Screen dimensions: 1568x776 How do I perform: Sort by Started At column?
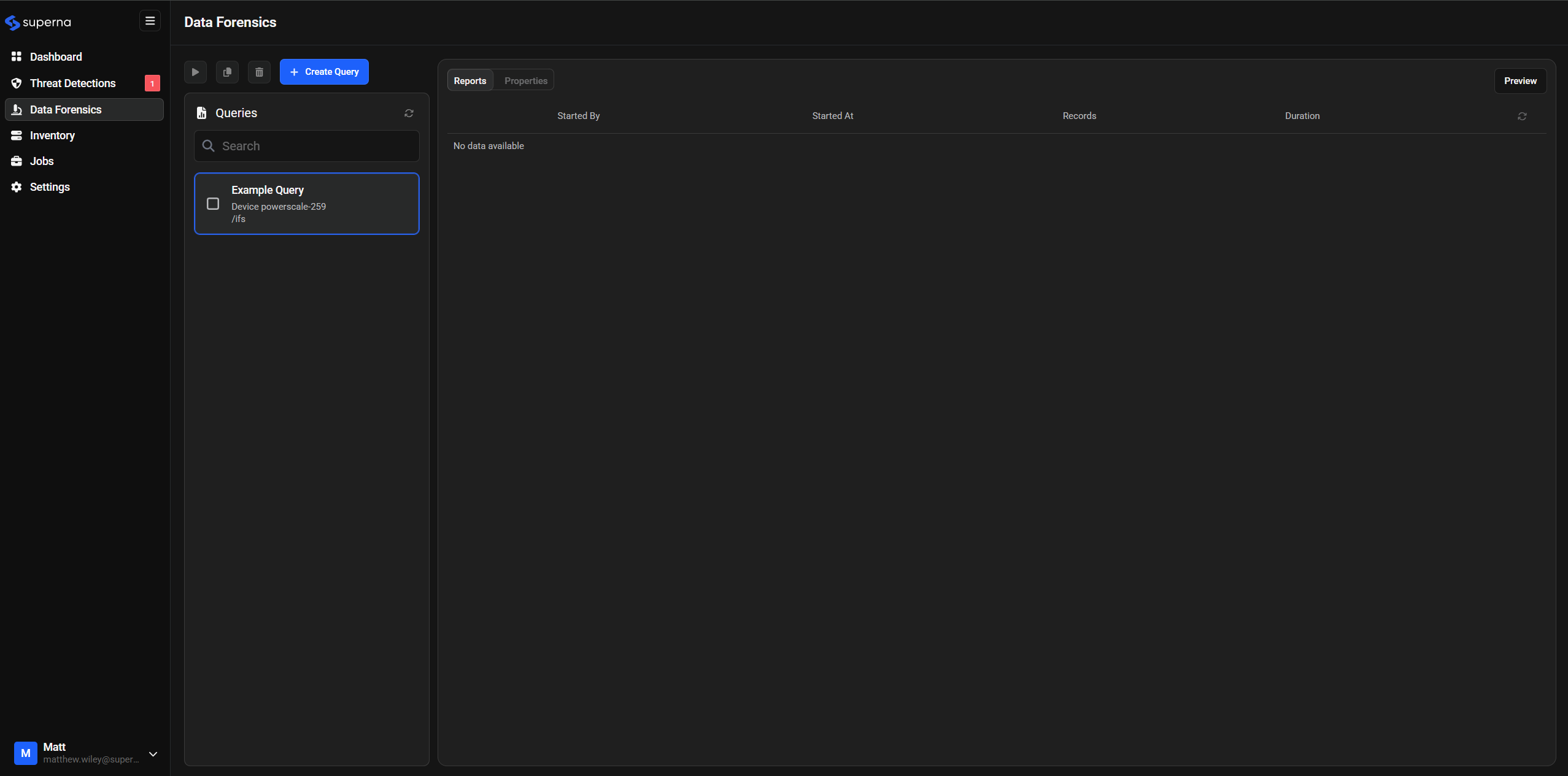pyautogui.click(x=833, y=116)
